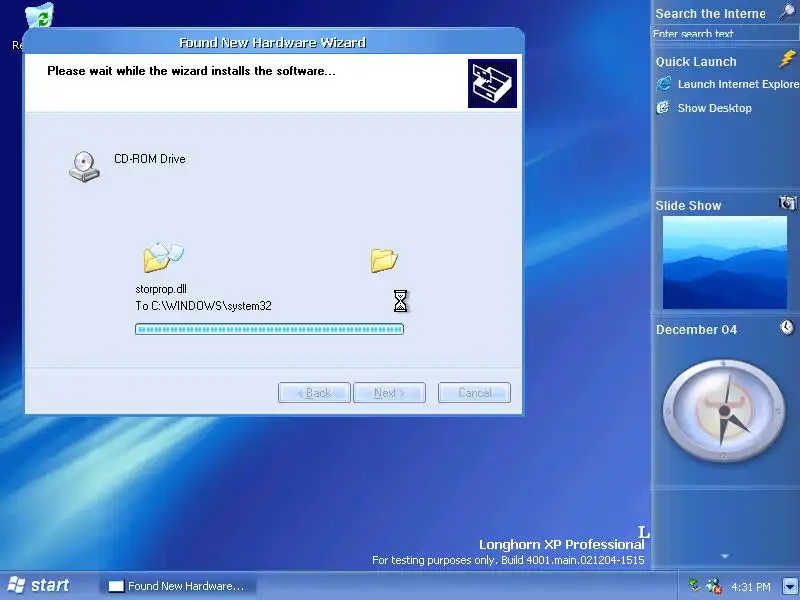Click the safely remove hardware tray icon
The image size is (800, 600).
click(x=694, y=585)
